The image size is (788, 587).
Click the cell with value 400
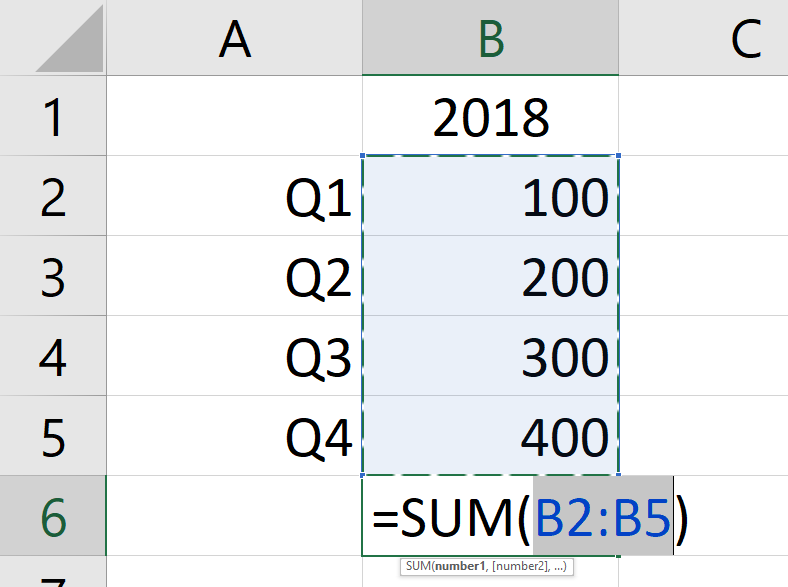coord(490,438)
